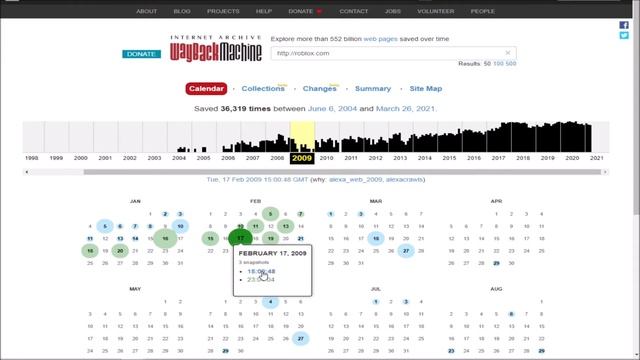
Task: Open JOBS in top navigation
Action: click(x=393, y=11)
